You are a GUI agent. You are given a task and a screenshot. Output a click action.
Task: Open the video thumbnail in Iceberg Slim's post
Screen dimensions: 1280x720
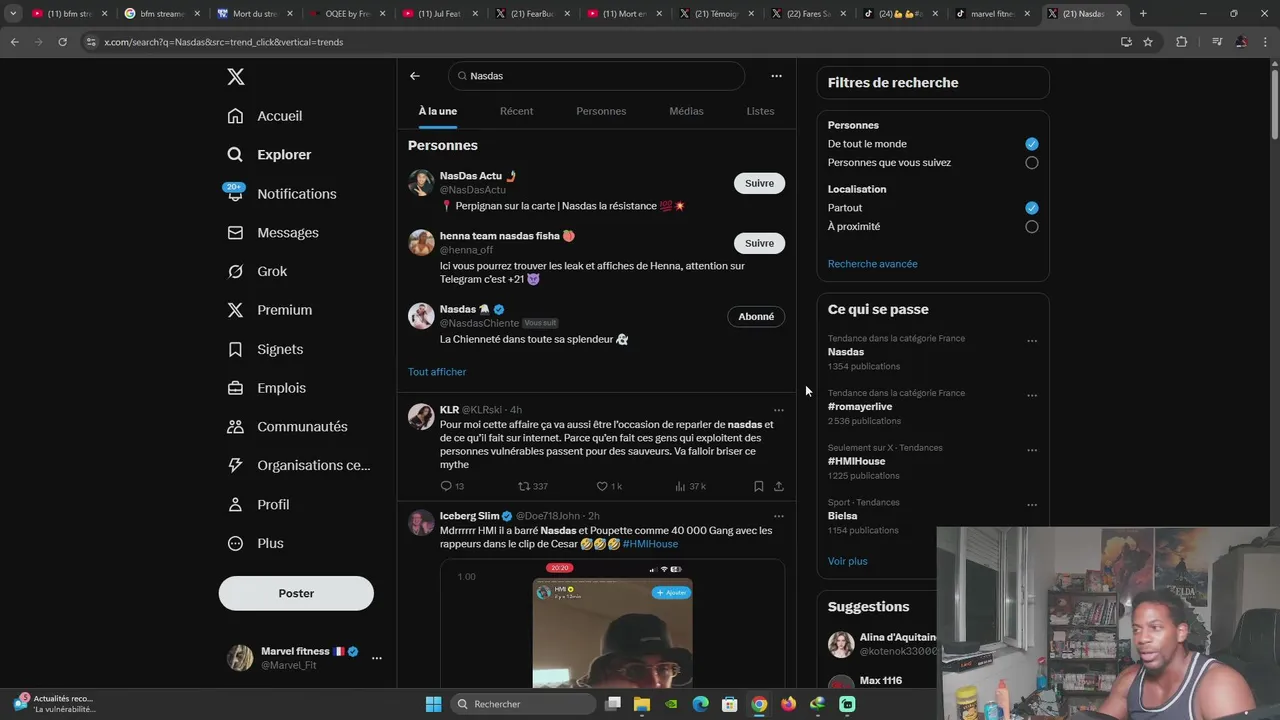[x=612, y=625]
